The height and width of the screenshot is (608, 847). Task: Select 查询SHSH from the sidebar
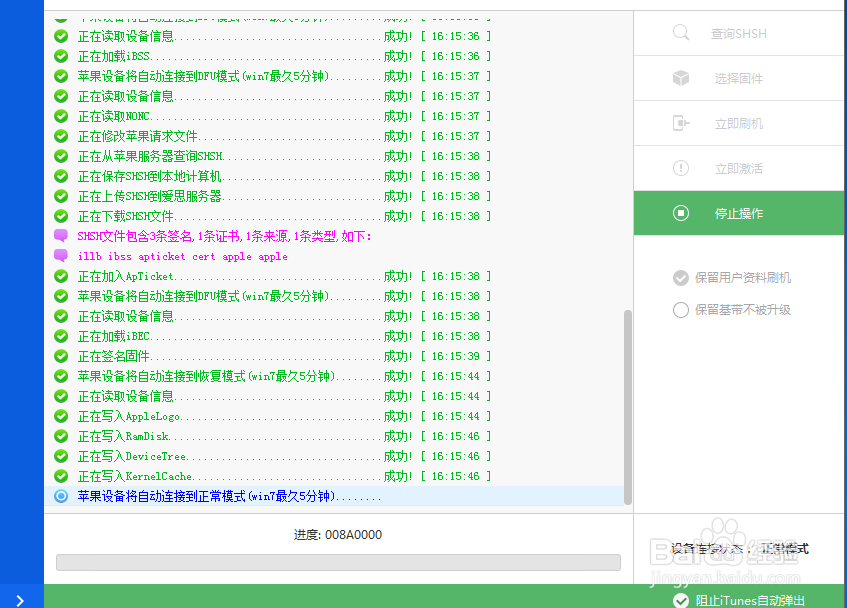739,32
